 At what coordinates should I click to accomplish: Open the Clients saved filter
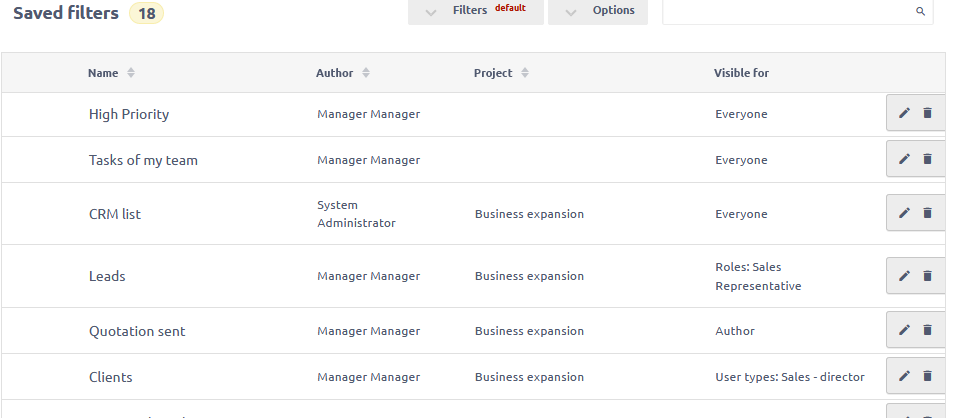pyautogui.click(x=111, y=377)
